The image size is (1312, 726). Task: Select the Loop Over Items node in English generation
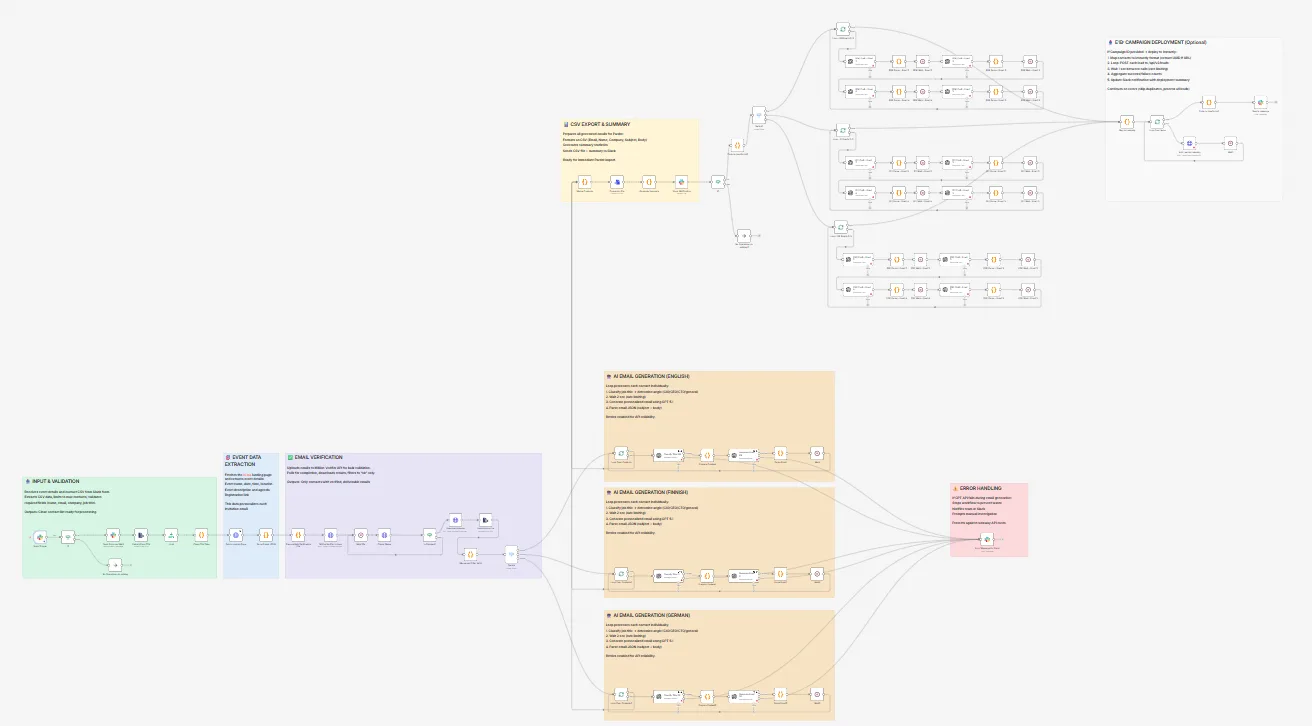[x=620, y=453]
